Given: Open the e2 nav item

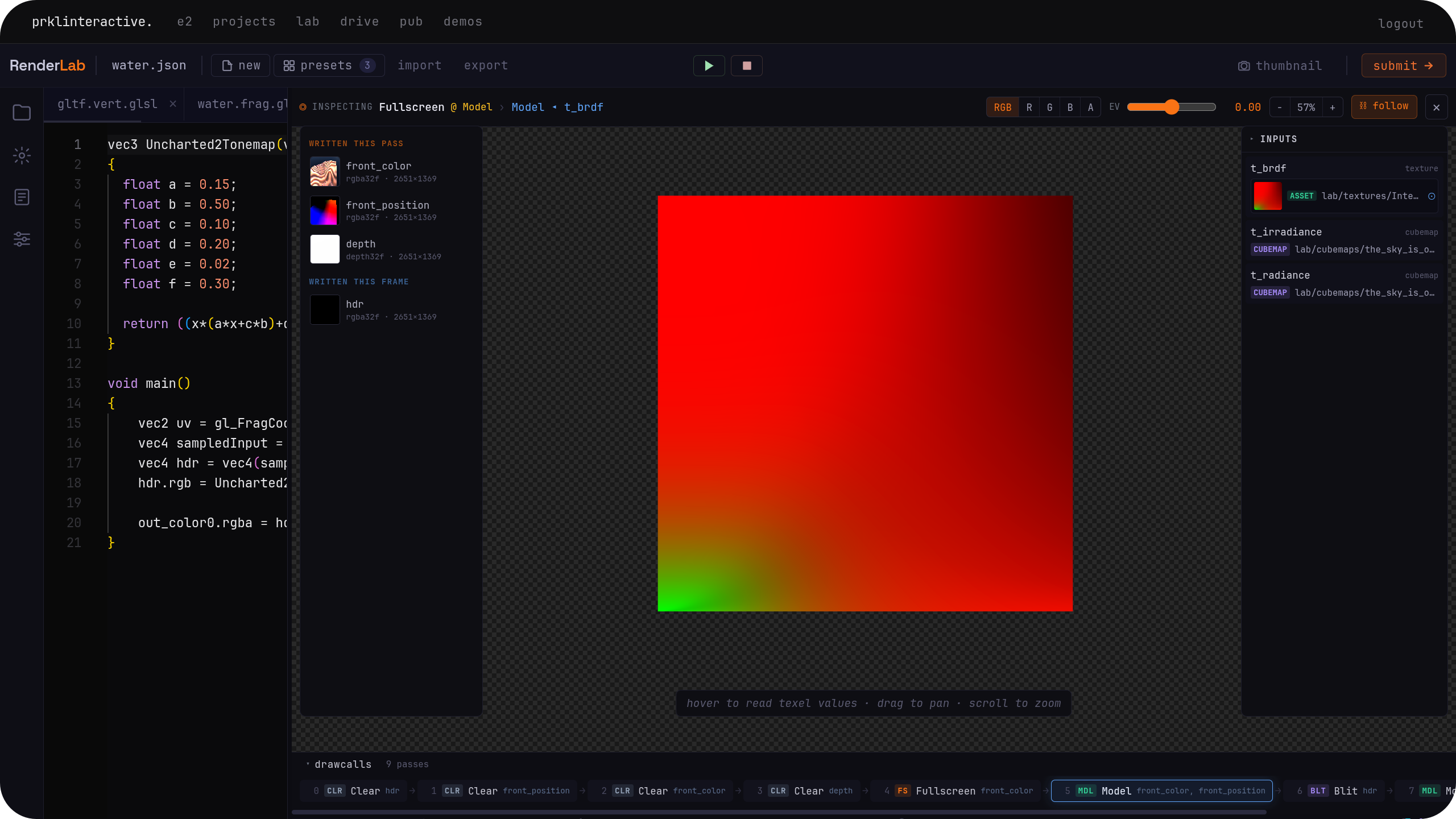Looking at the screenshot, I should 184,22.
